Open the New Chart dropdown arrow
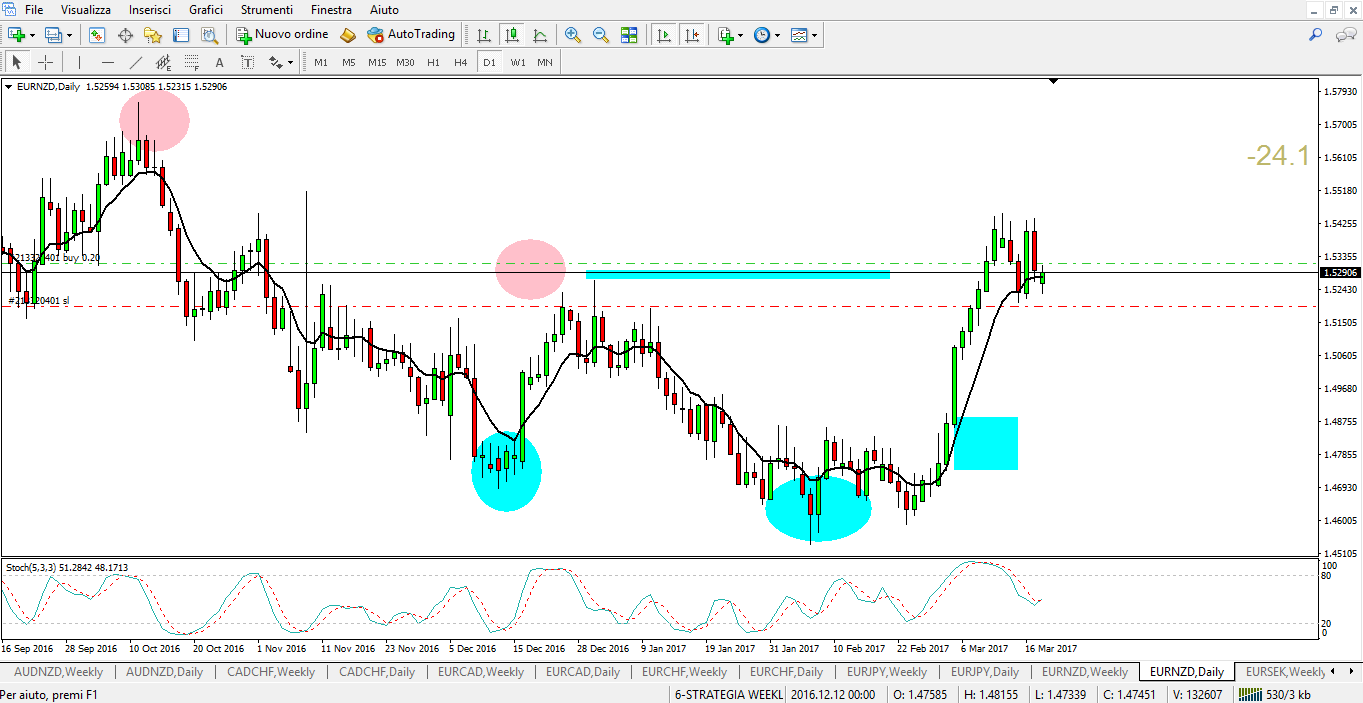The width and height of the screenshot is (1363, 703). click(x=33, y=35)
